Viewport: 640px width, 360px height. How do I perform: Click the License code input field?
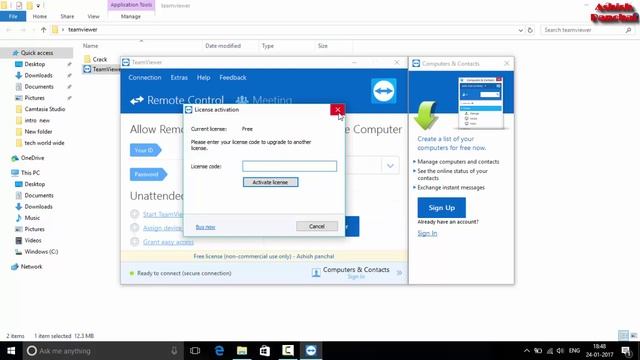click(289, 166)
